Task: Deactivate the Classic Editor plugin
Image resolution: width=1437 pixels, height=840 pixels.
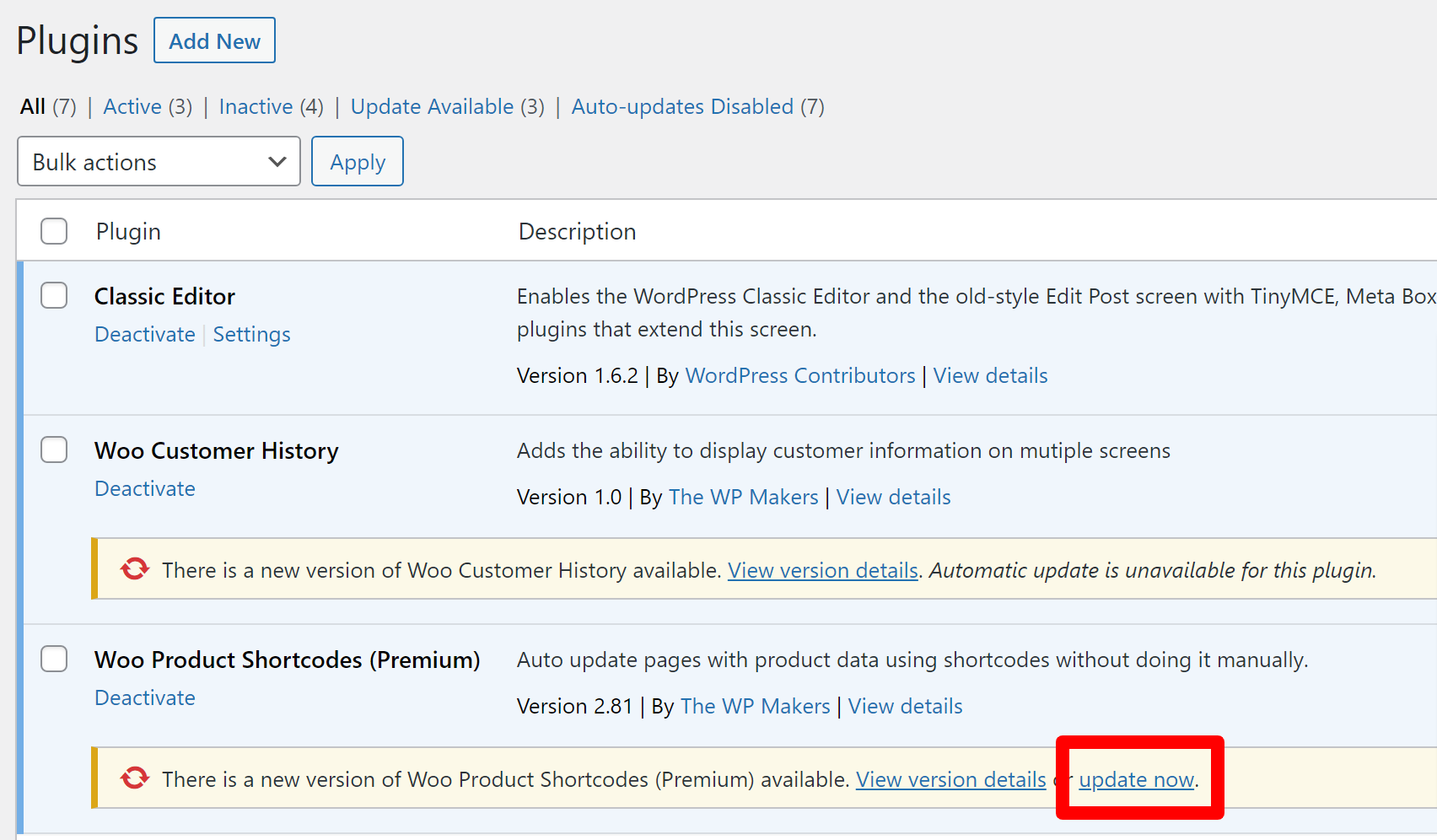Action: tap(145, 335)
